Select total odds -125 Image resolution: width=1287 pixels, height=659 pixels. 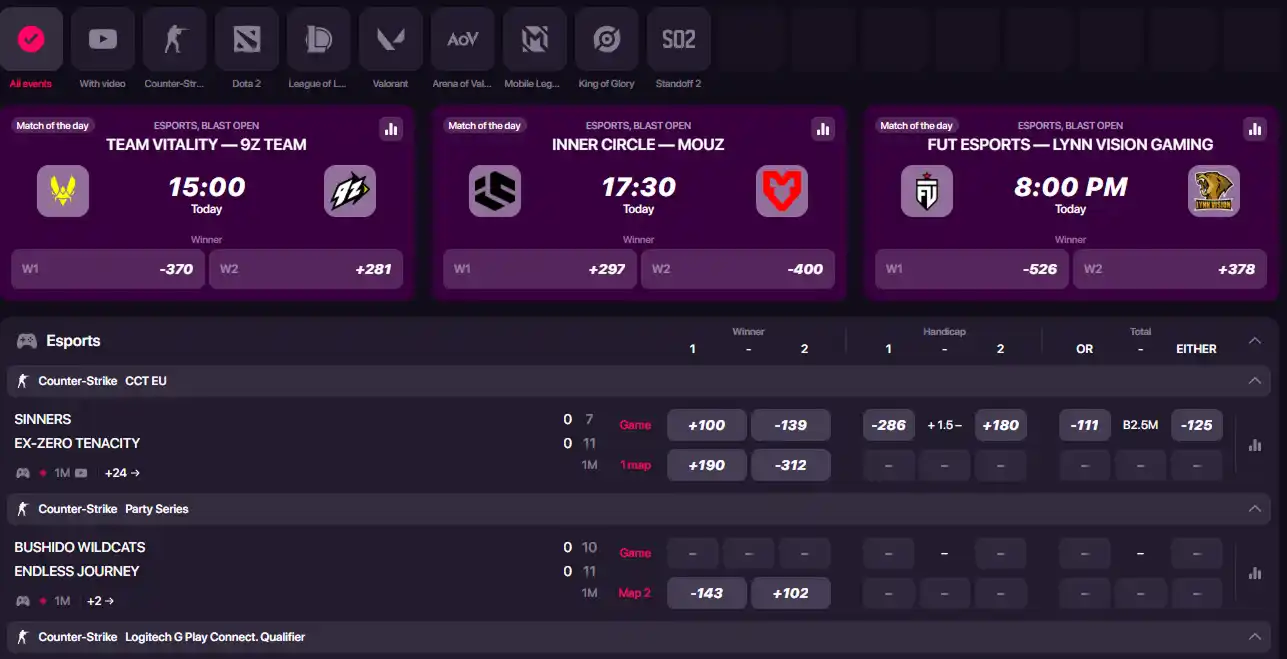(1197, 425)
